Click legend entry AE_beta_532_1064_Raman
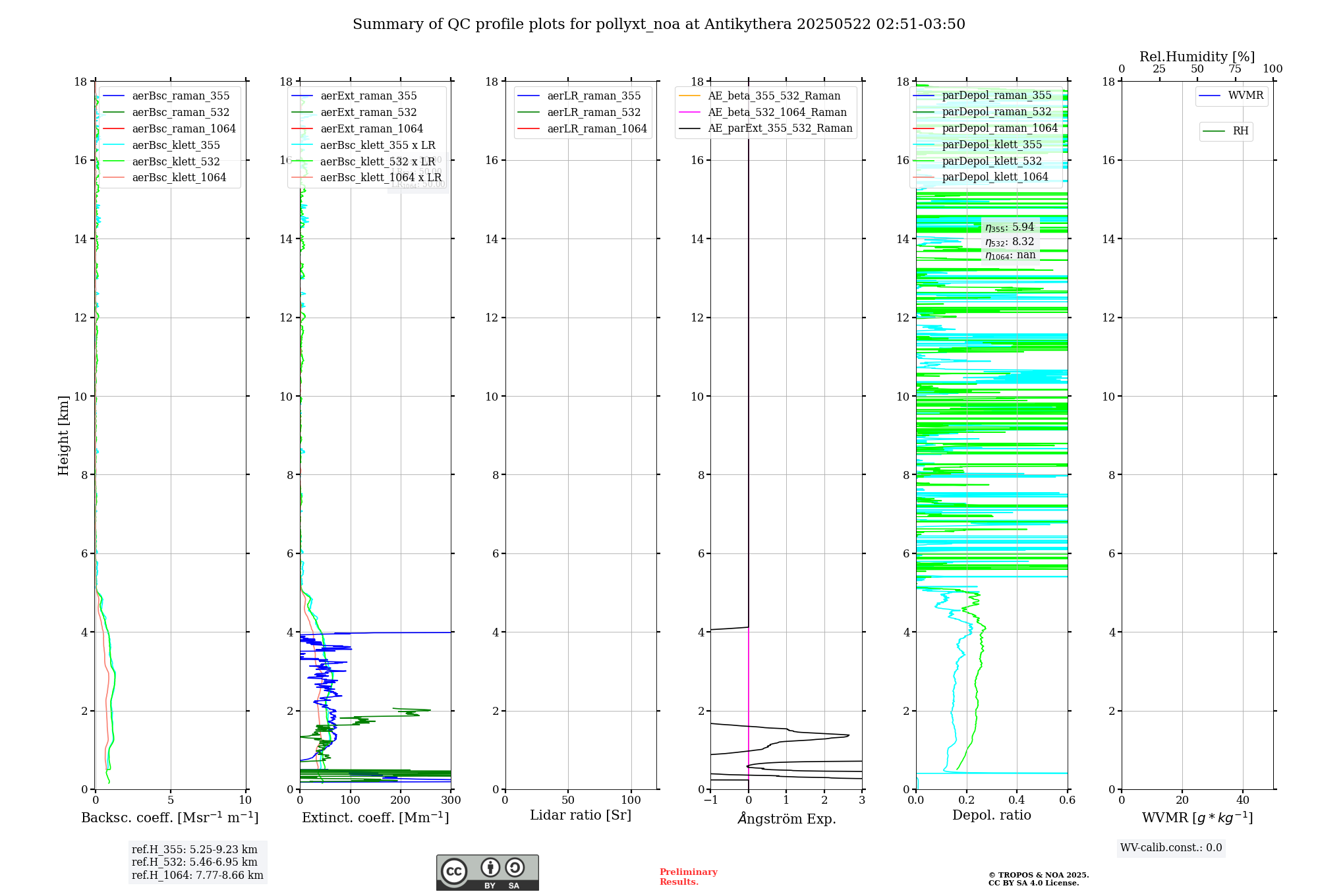1318x896 pixels. [764, 113]
